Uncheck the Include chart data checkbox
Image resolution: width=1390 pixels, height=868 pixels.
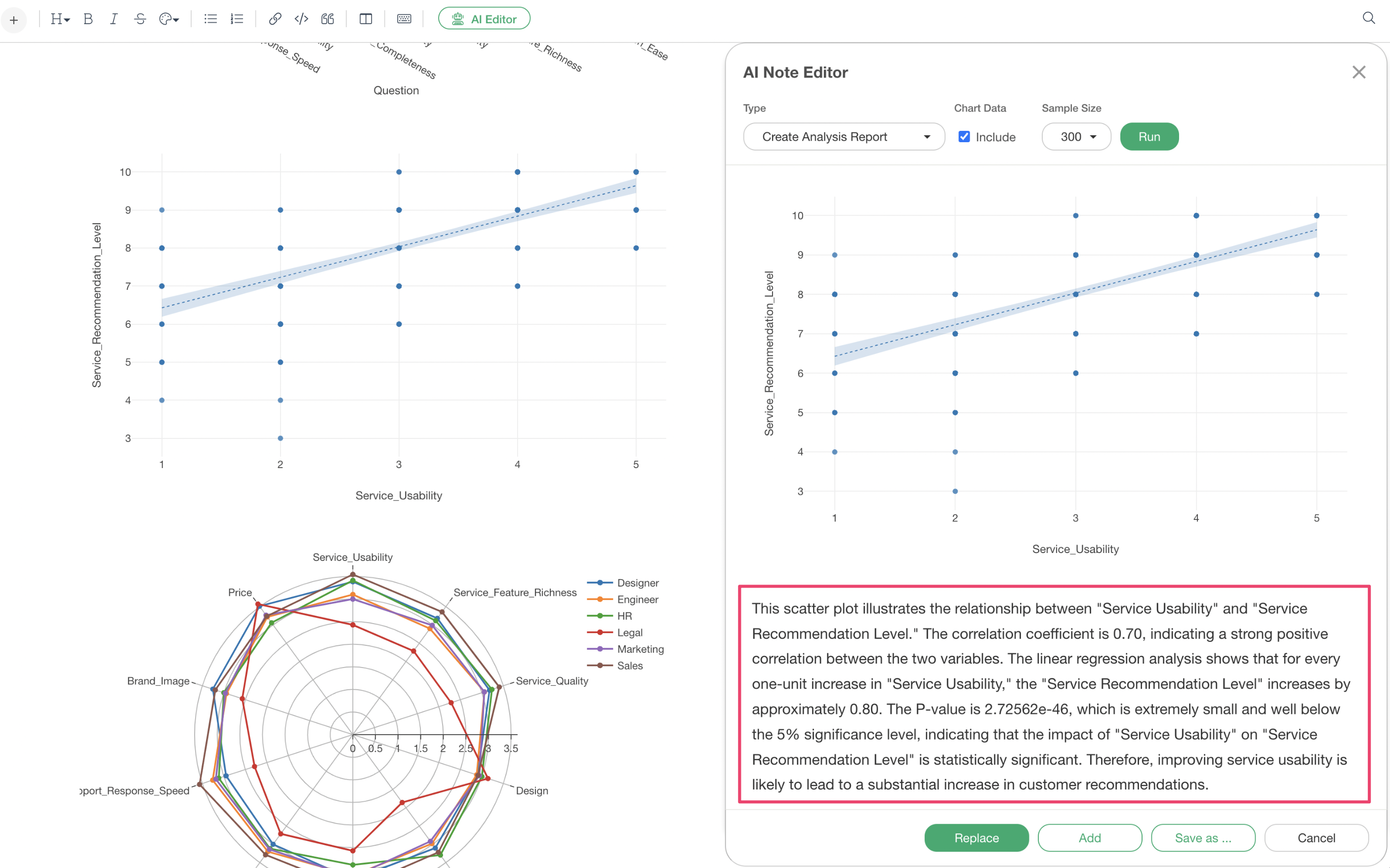[x=964, y=137]
